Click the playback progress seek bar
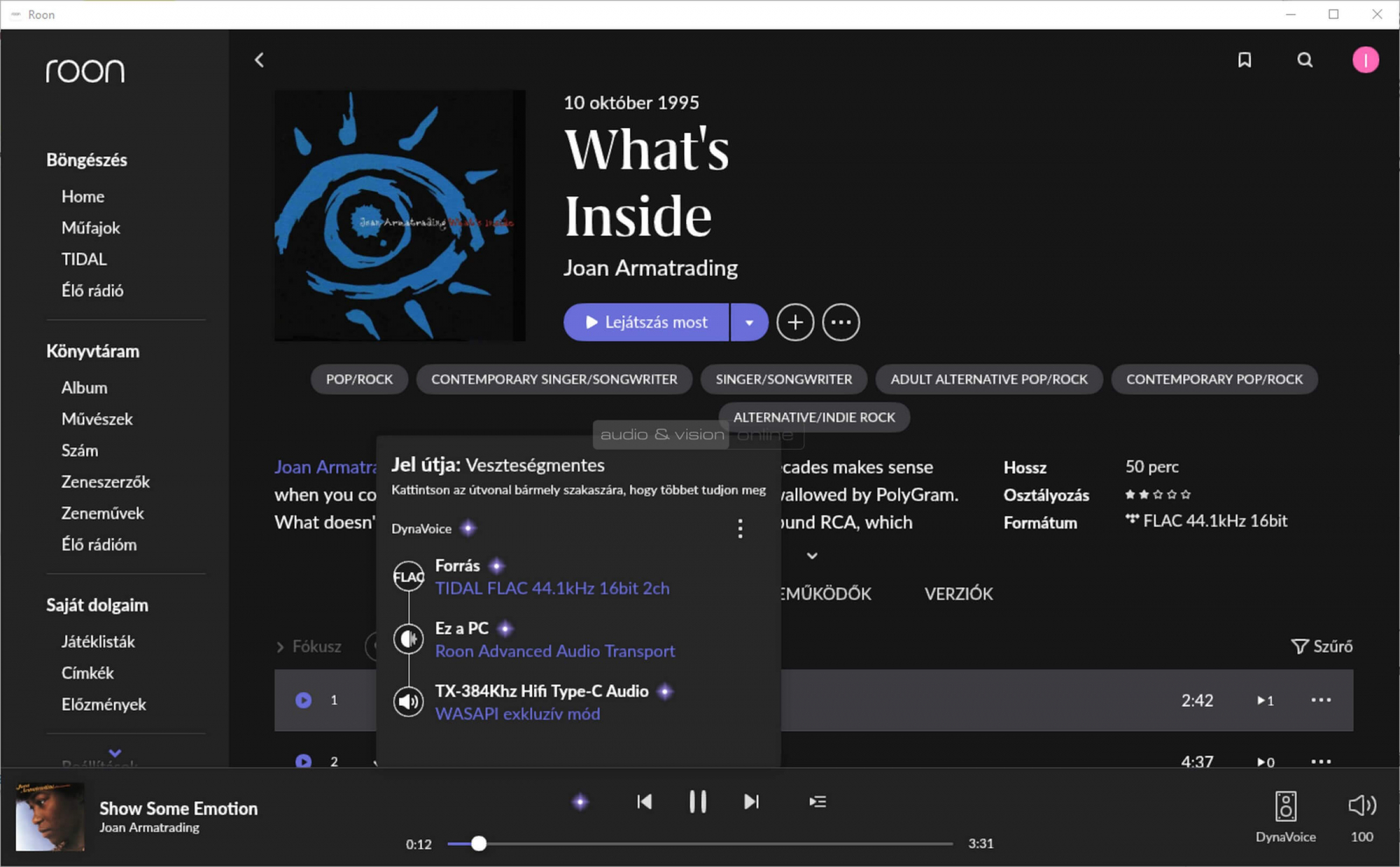 pyautogui.click(x=700, y=844)
